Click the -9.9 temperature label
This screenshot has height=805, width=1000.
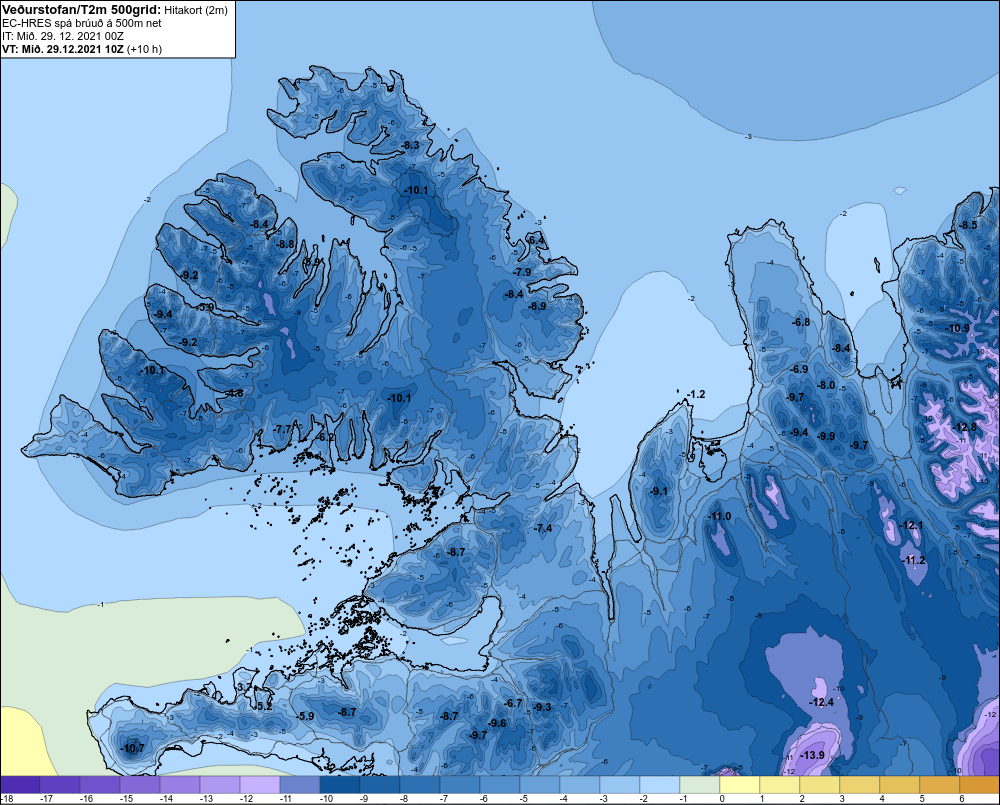[x=827, y=436]
